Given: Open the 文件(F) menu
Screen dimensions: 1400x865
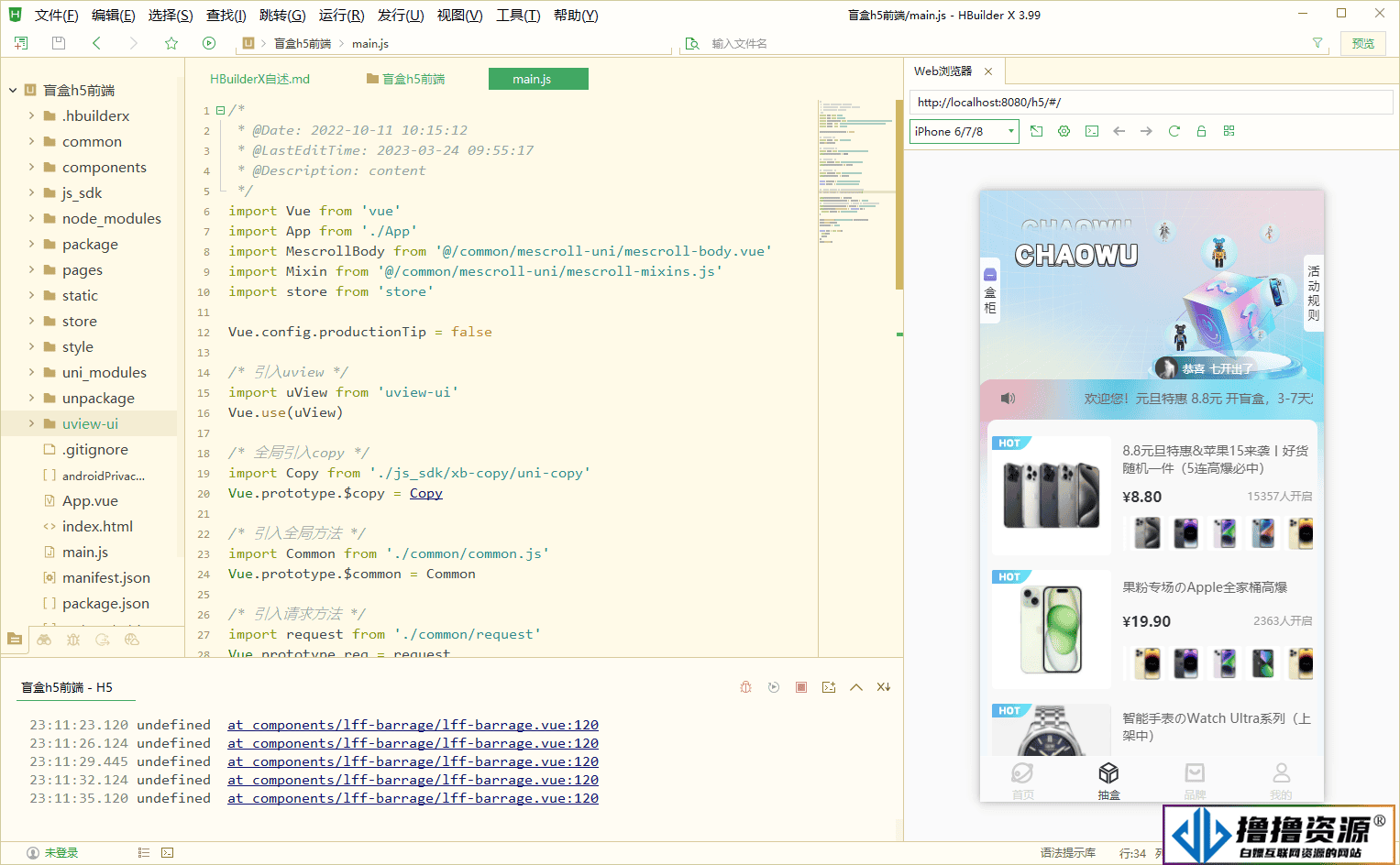Looking at the screenshot, I should coord(56,16).
